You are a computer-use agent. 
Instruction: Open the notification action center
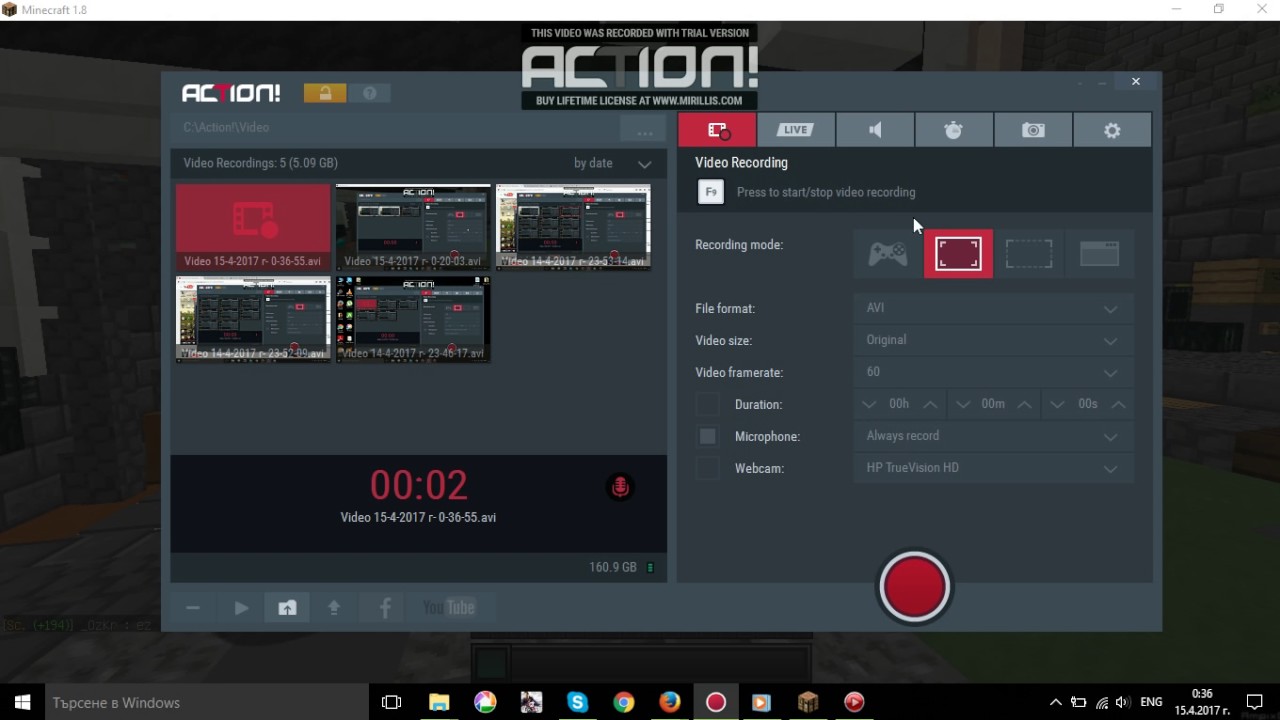[1255, 702]
